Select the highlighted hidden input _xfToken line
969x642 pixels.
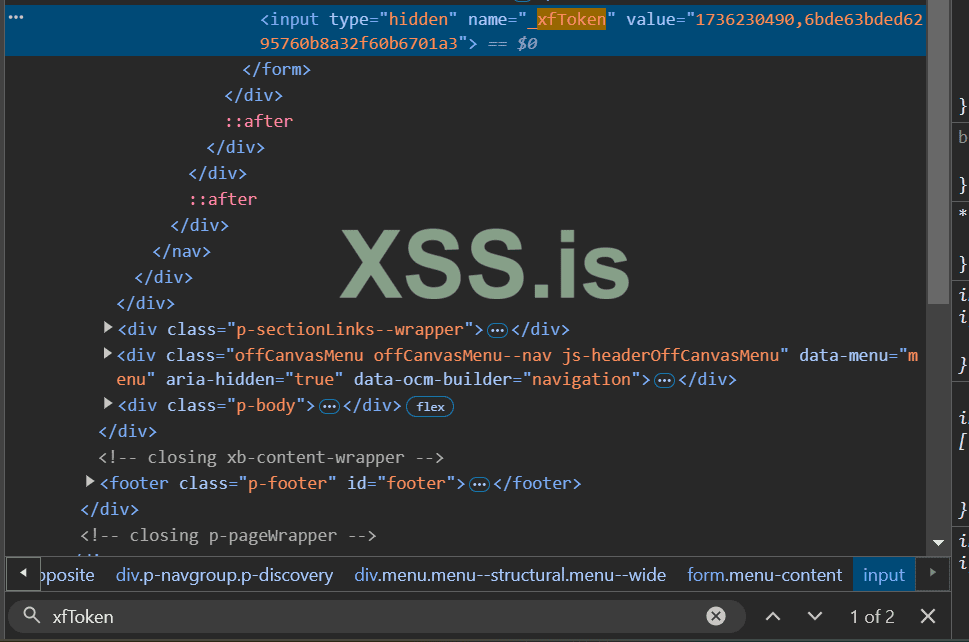tap(465, 31)
